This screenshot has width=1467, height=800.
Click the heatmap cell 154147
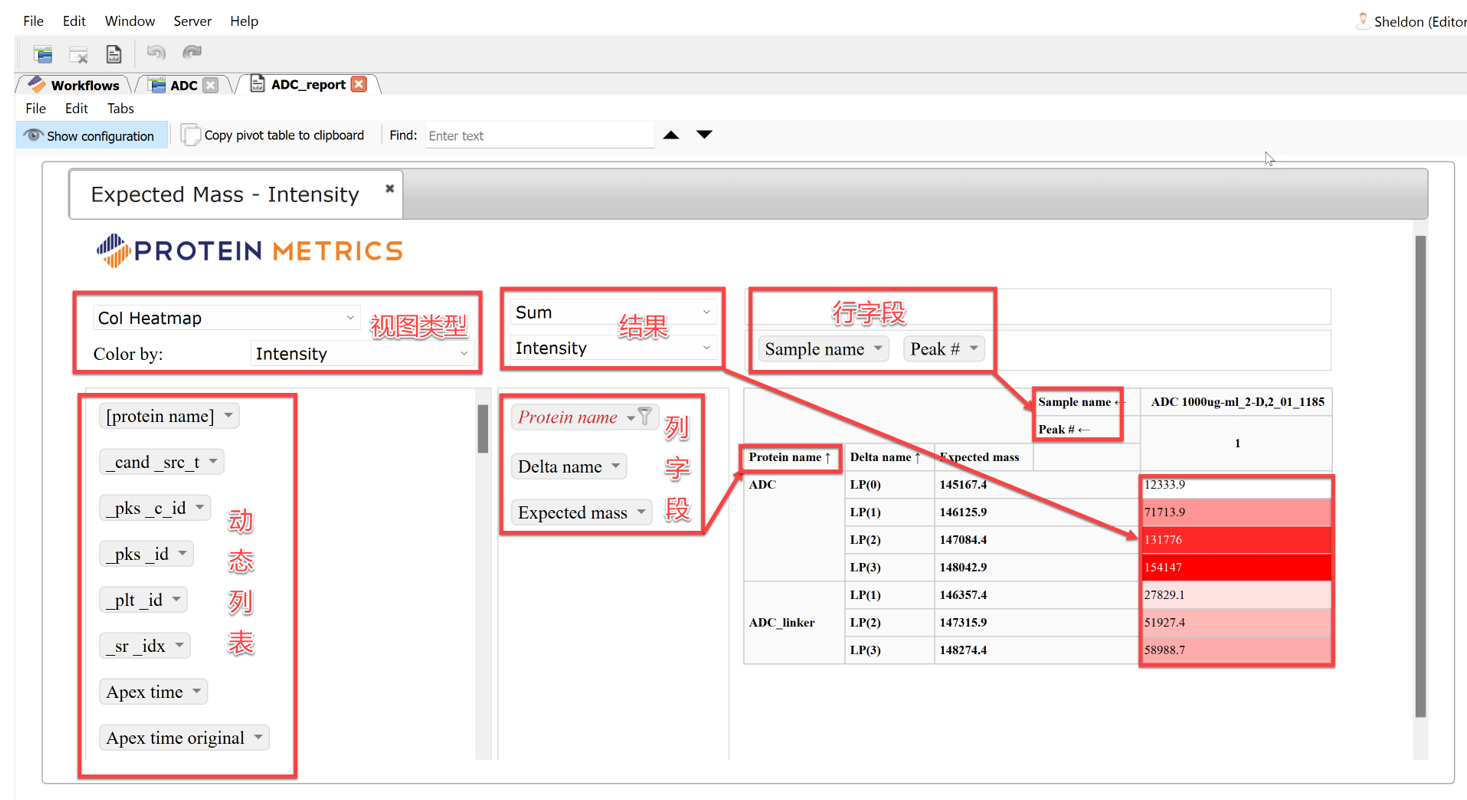1236,568
